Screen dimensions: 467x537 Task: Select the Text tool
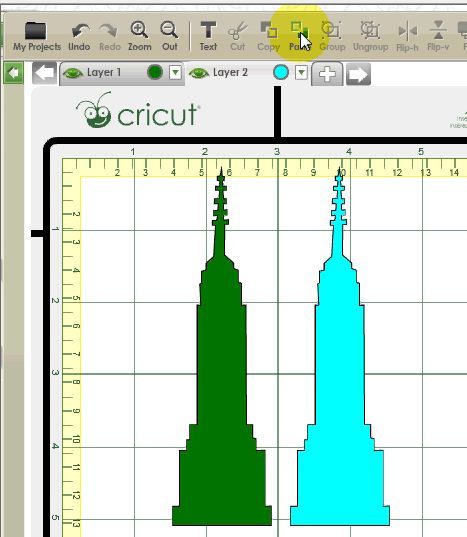208,36
